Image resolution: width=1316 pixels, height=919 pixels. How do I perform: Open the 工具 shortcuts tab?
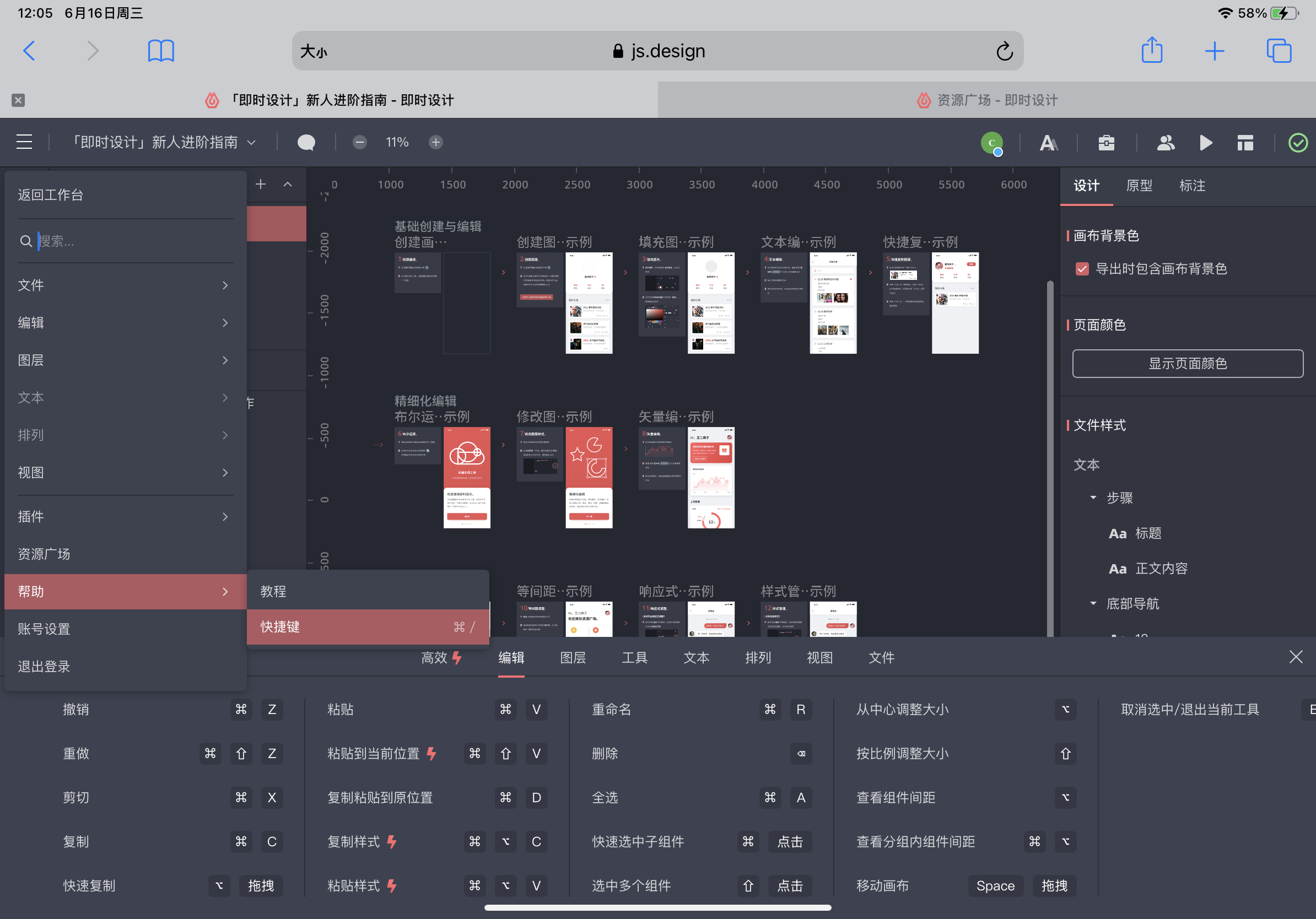click(634, 658)
